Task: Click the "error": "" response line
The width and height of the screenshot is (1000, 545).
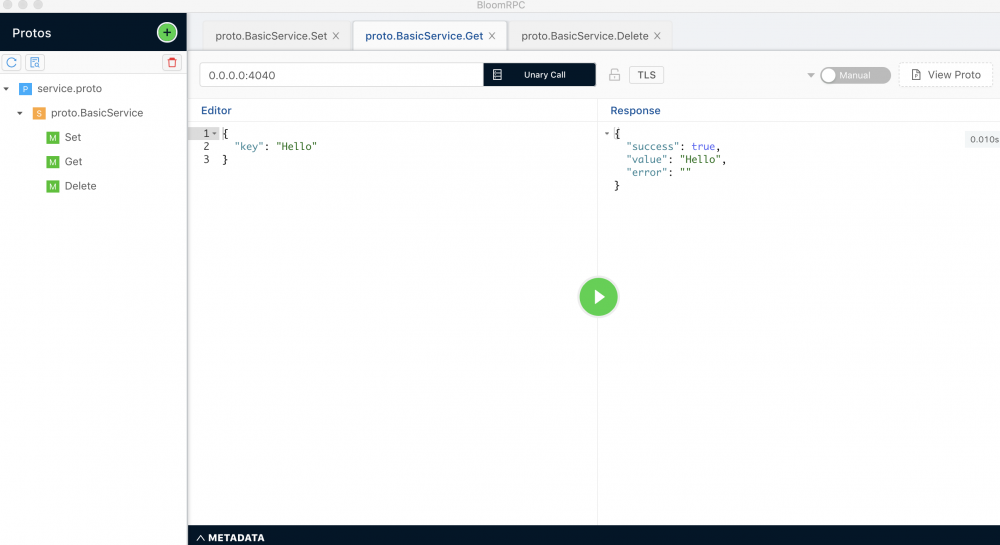Action: click(x=658, y=173)
